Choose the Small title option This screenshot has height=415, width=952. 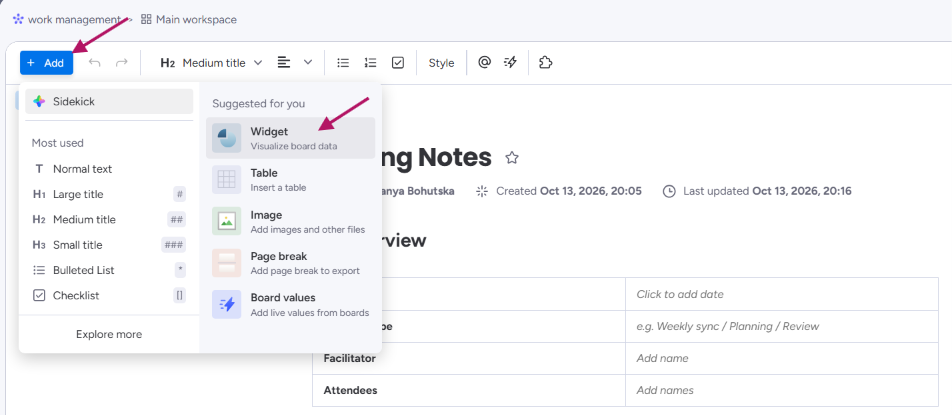coord(109,245)
